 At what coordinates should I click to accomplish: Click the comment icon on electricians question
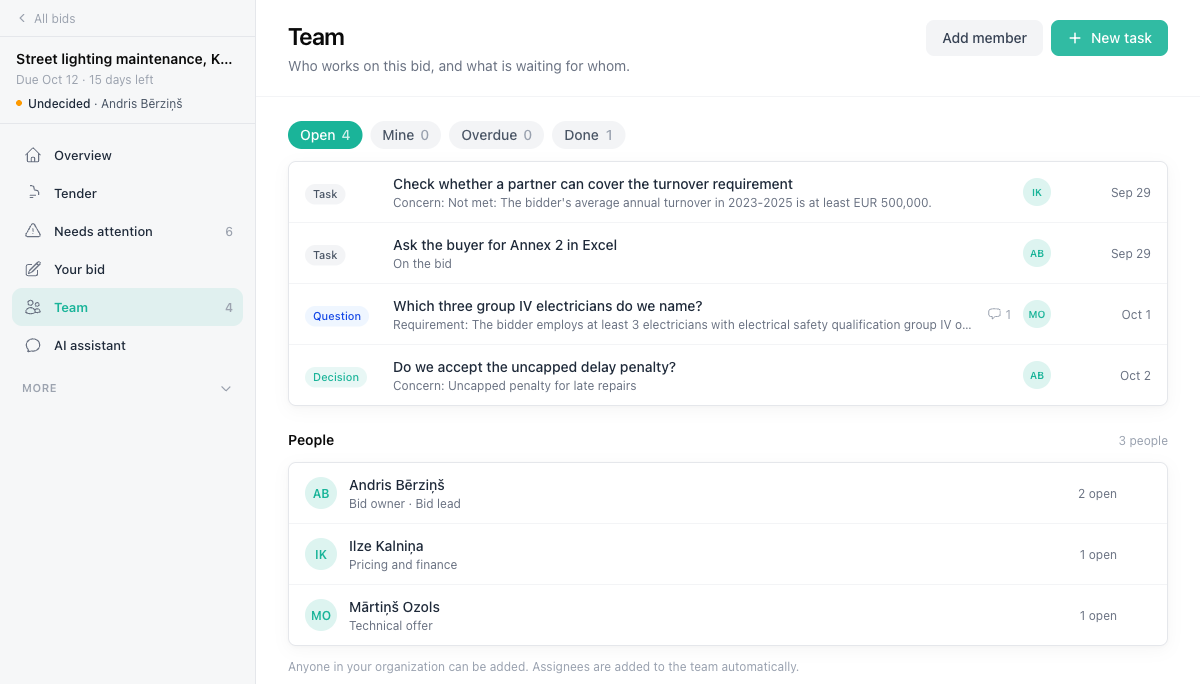(x=994, y=314)
